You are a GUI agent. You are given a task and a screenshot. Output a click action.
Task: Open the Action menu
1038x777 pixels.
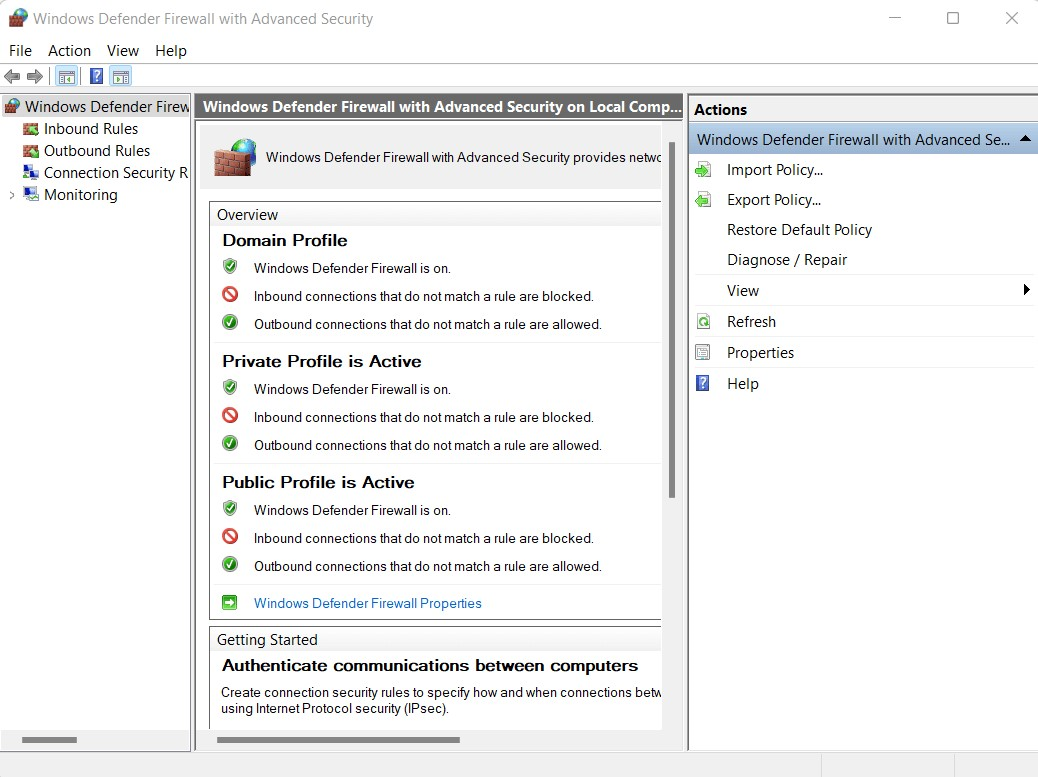70,51
